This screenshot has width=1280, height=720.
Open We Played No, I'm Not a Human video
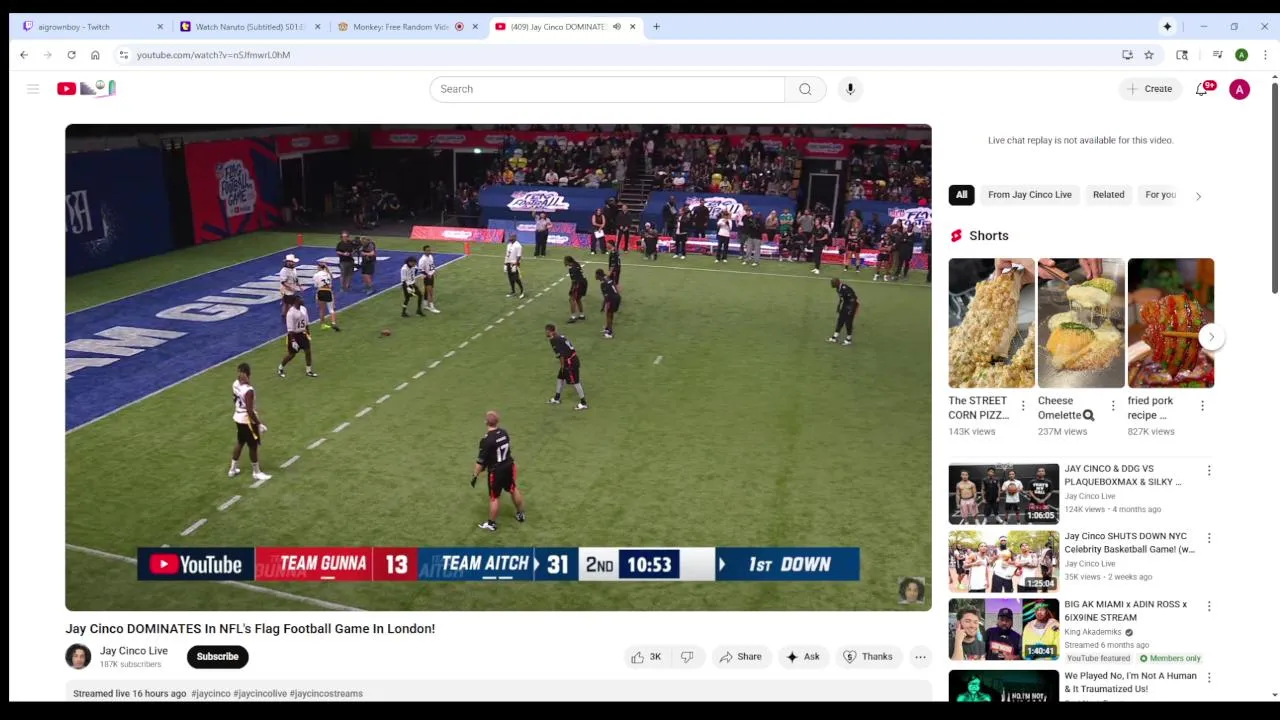click(x=1130, y=682)
